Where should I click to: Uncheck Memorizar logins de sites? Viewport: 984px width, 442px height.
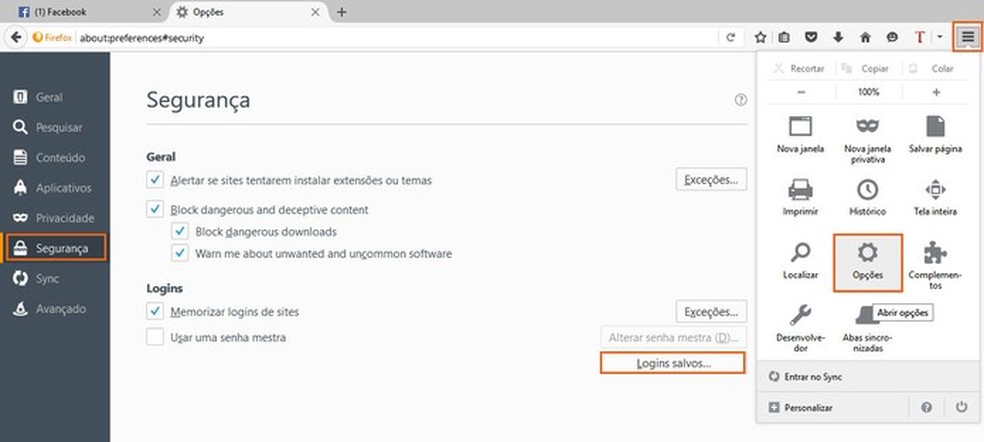(155, 312)
